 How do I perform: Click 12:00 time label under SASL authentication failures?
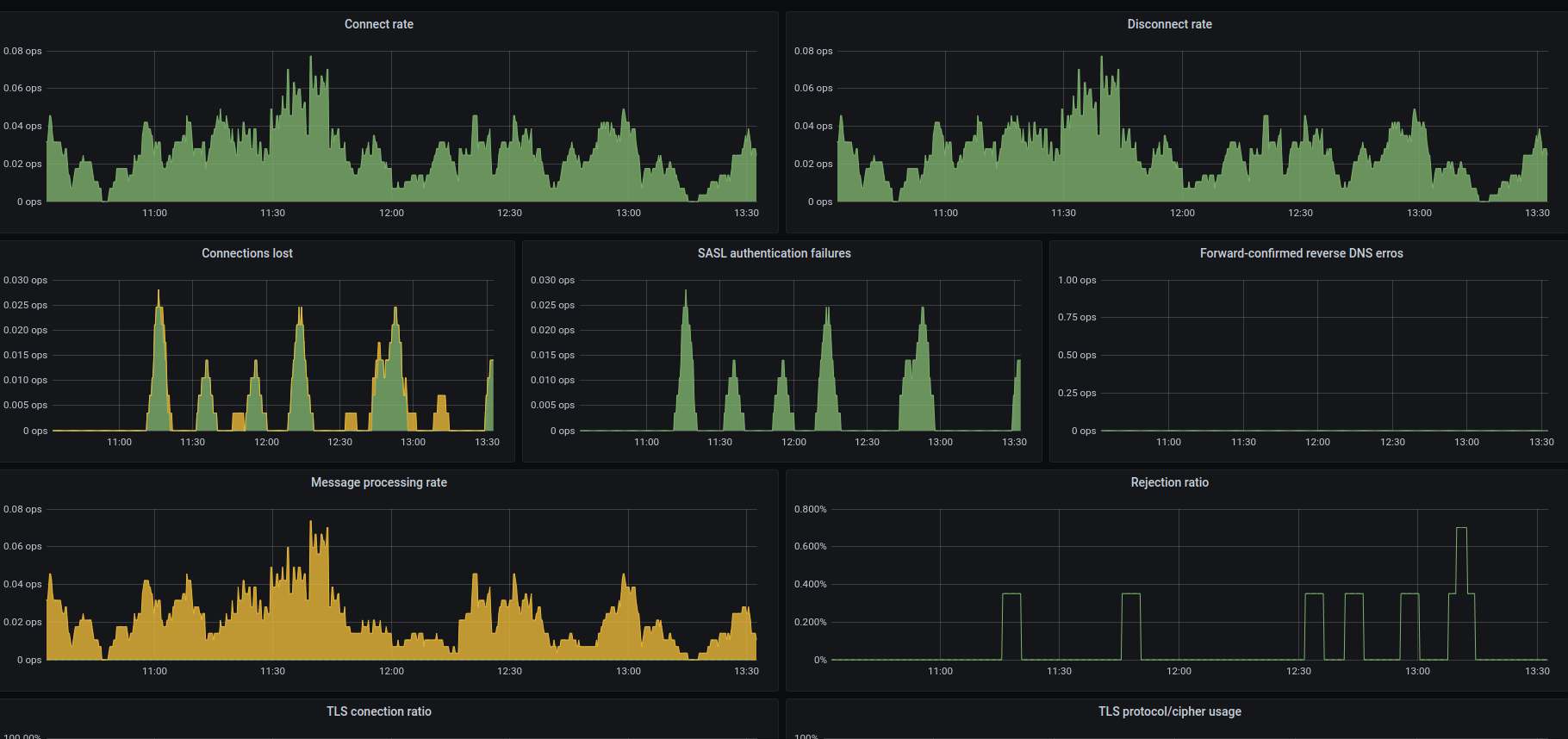pyautogui.click(x=793, y=442)
